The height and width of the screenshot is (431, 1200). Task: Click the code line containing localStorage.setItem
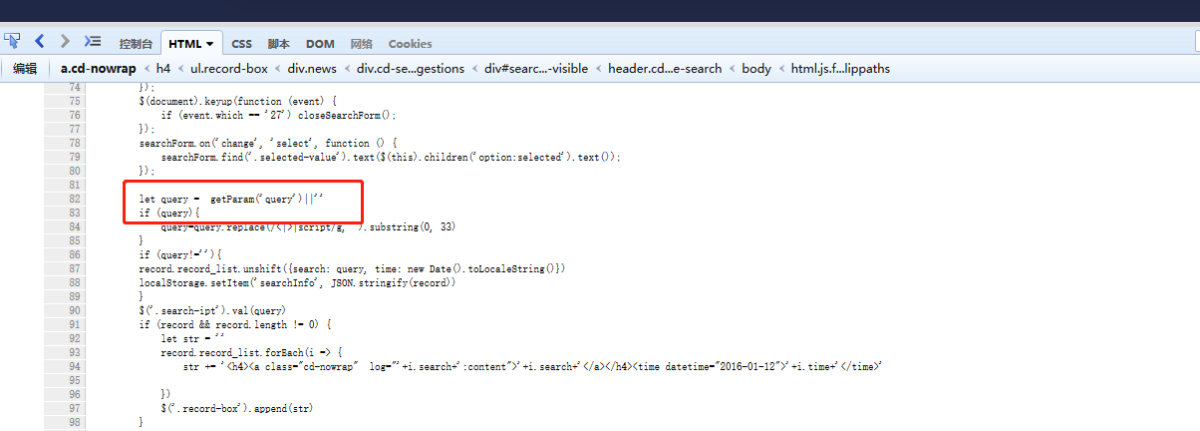point(297,283)
